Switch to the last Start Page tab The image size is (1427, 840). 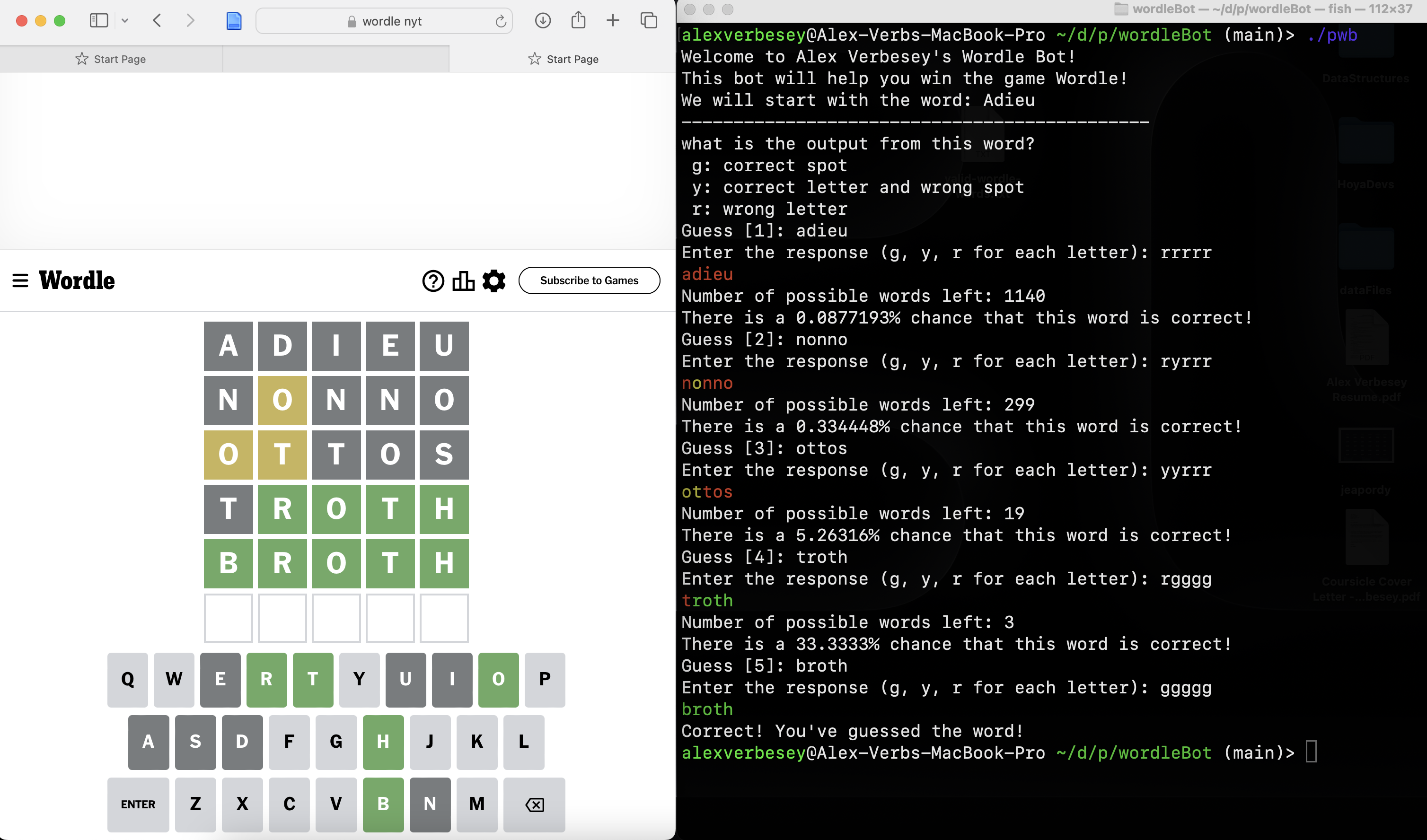pyautogui.click(x=563, y=59)
